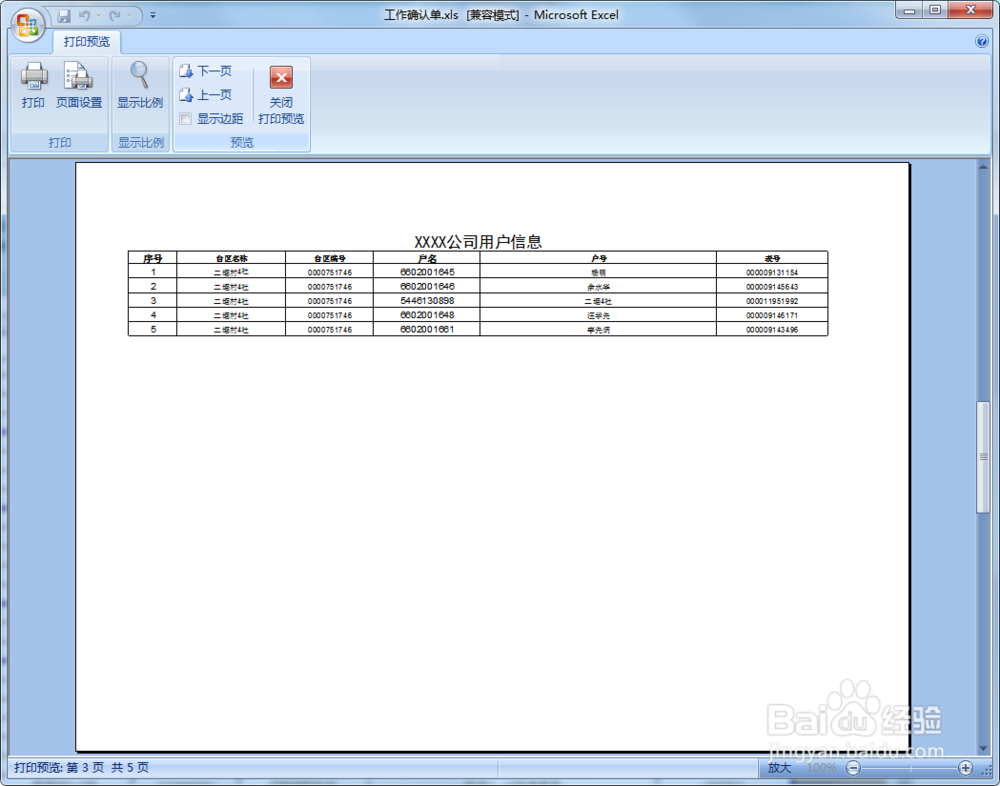Go to Previous Page
The height and width of the screenshot is (786, 1000).
tap(205, 95)
